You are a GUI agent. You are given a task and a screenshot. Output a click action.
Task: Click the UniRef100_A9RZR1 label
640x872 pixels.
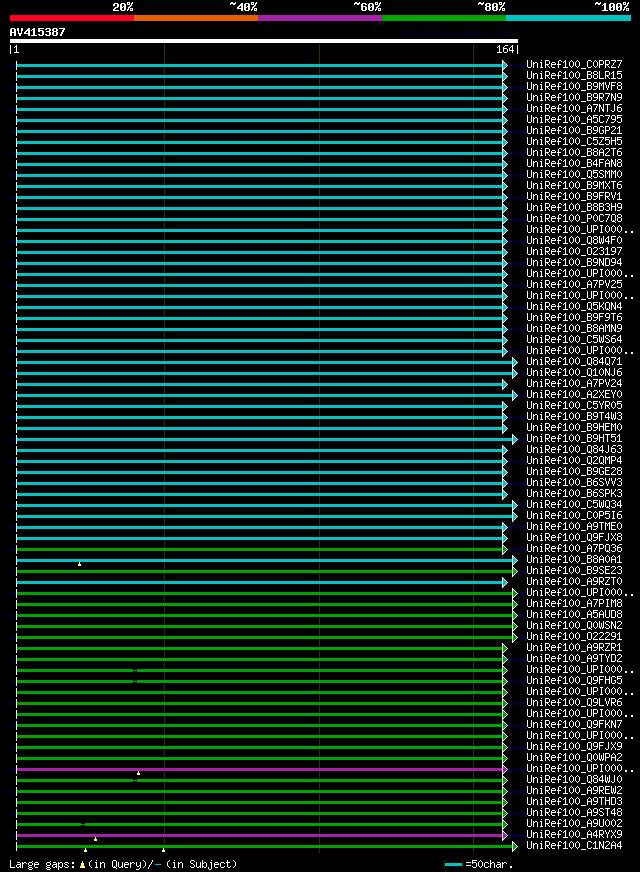click(x=574, y=647)
